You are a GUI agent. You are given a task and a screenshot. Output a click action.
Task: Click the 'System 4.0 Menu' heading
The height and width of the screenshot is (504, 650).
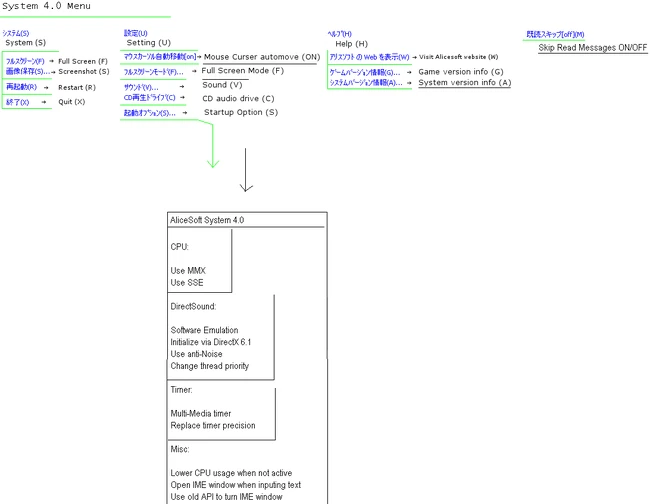[46, 6]
